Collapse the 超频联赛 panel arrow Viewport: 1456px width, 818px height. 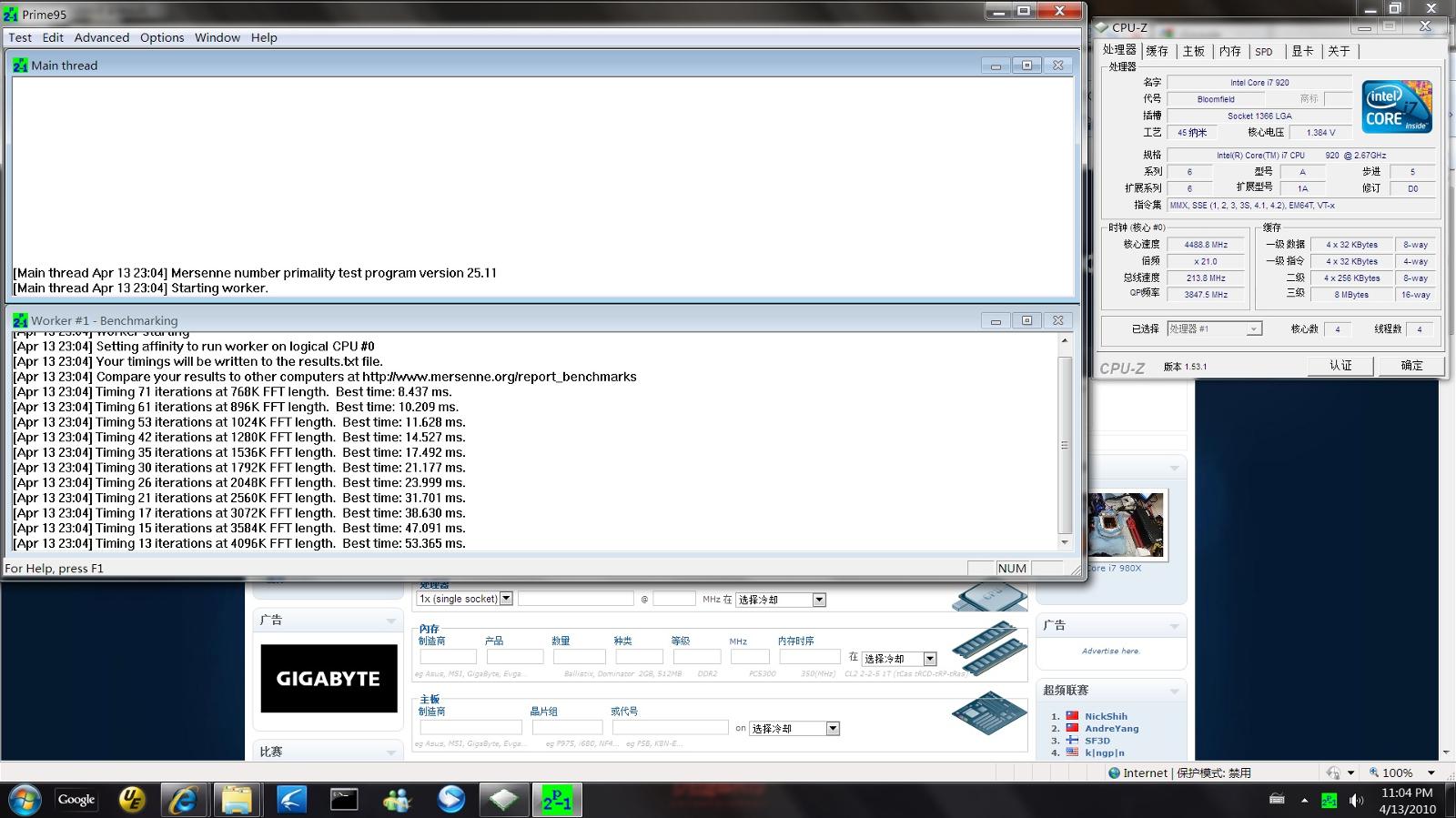pos(1175,692)
